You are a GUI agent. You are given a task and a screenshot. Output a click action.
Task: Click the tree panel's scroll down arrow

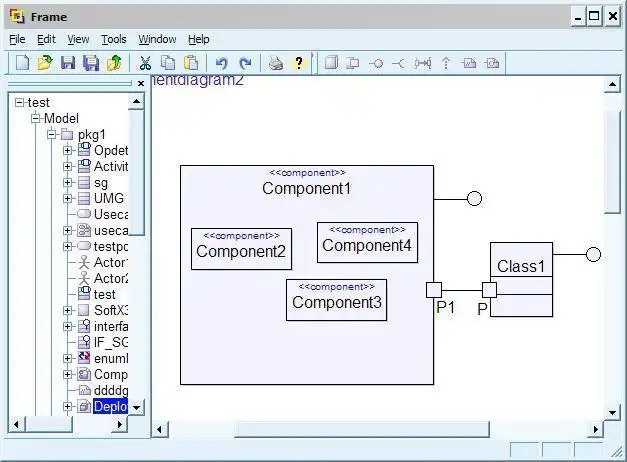136,408
